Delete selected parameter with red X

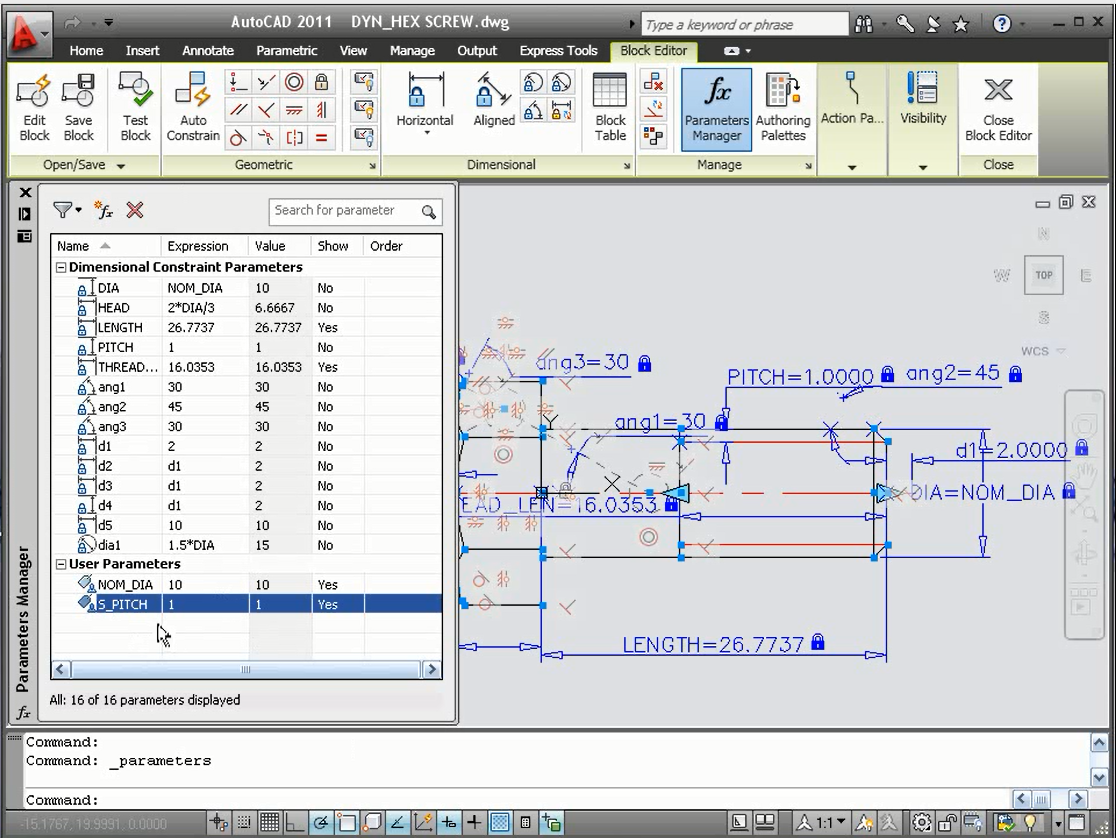pyautogui.click(x=135, y=210)
